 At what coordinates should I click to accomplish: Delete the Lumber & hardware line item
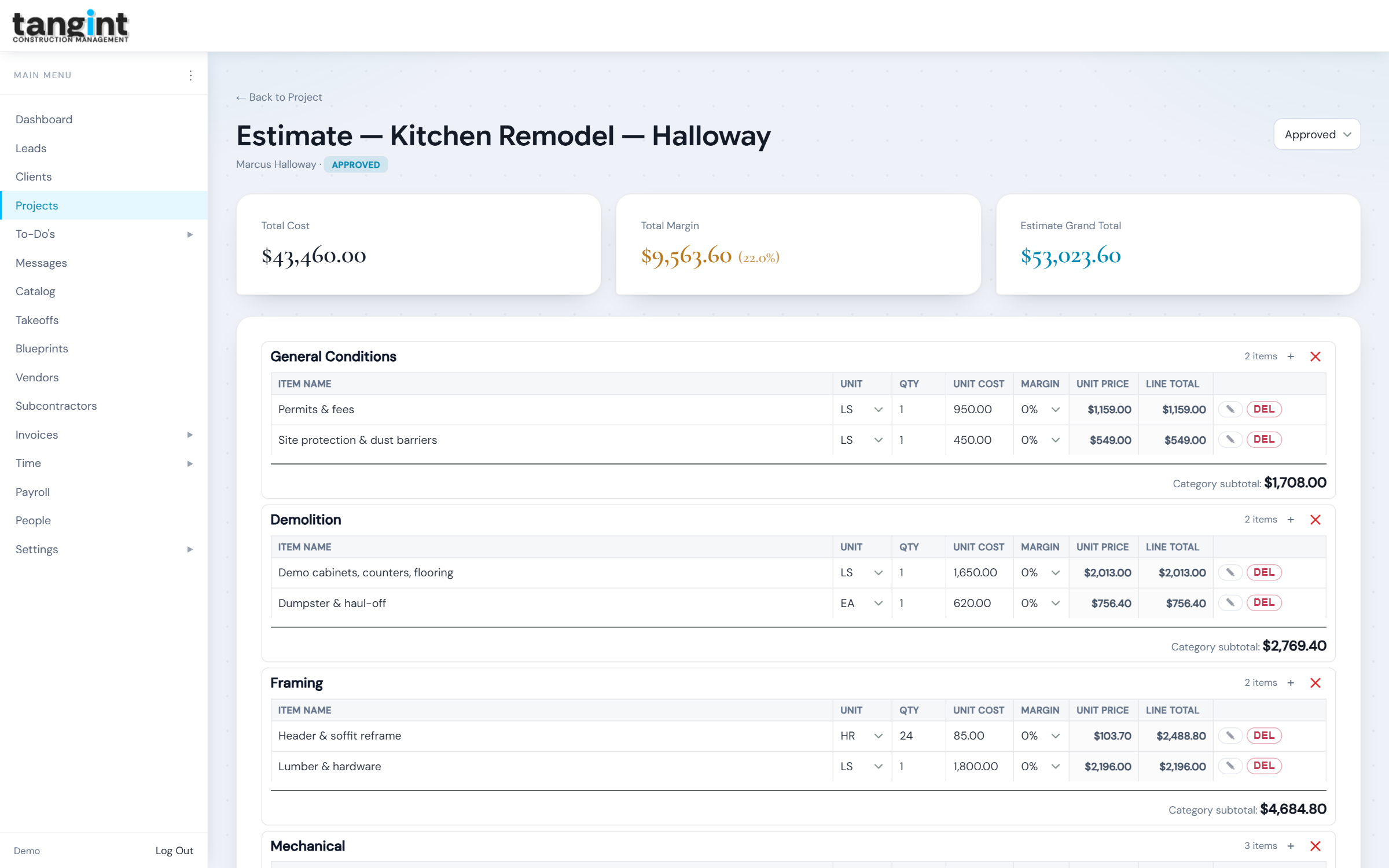click(x=1264, y=766)
